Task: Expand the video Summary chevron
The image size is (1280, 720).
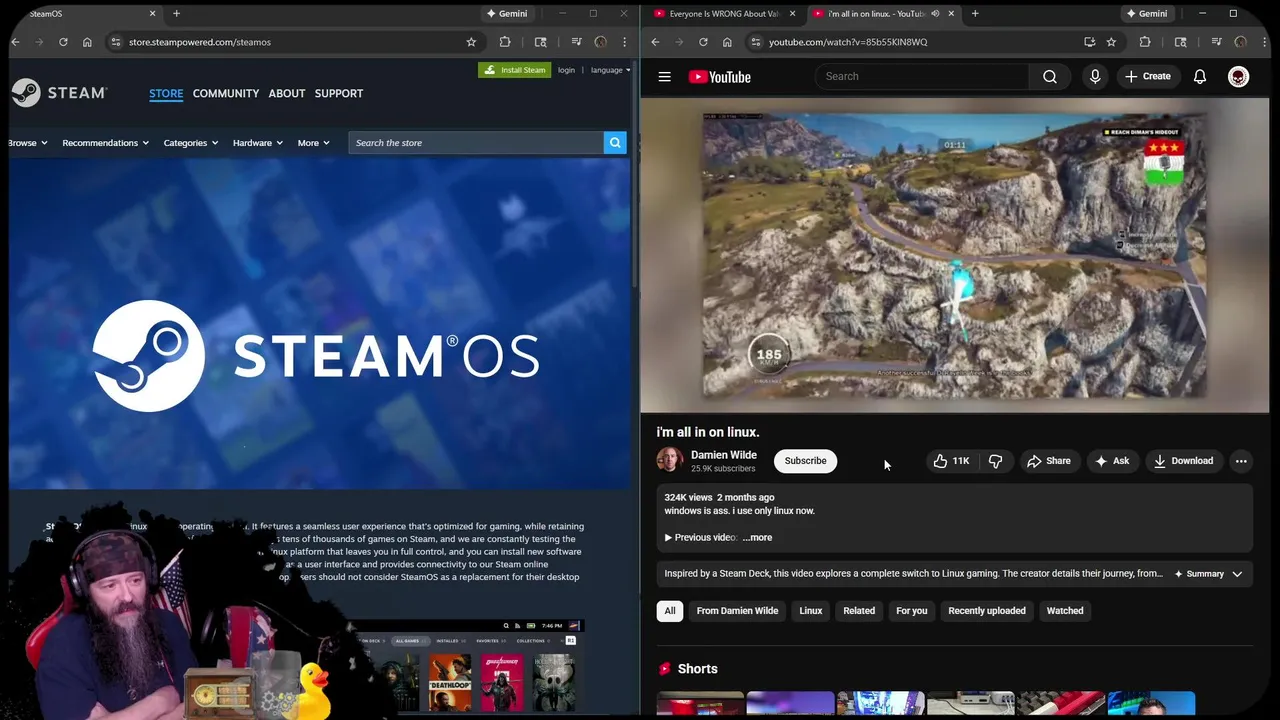Action: pos(1237,574)
